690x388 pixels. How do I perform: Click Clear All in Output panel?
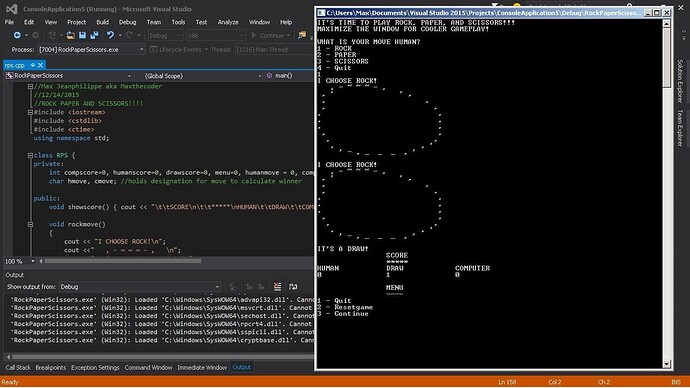click(277, 287)
